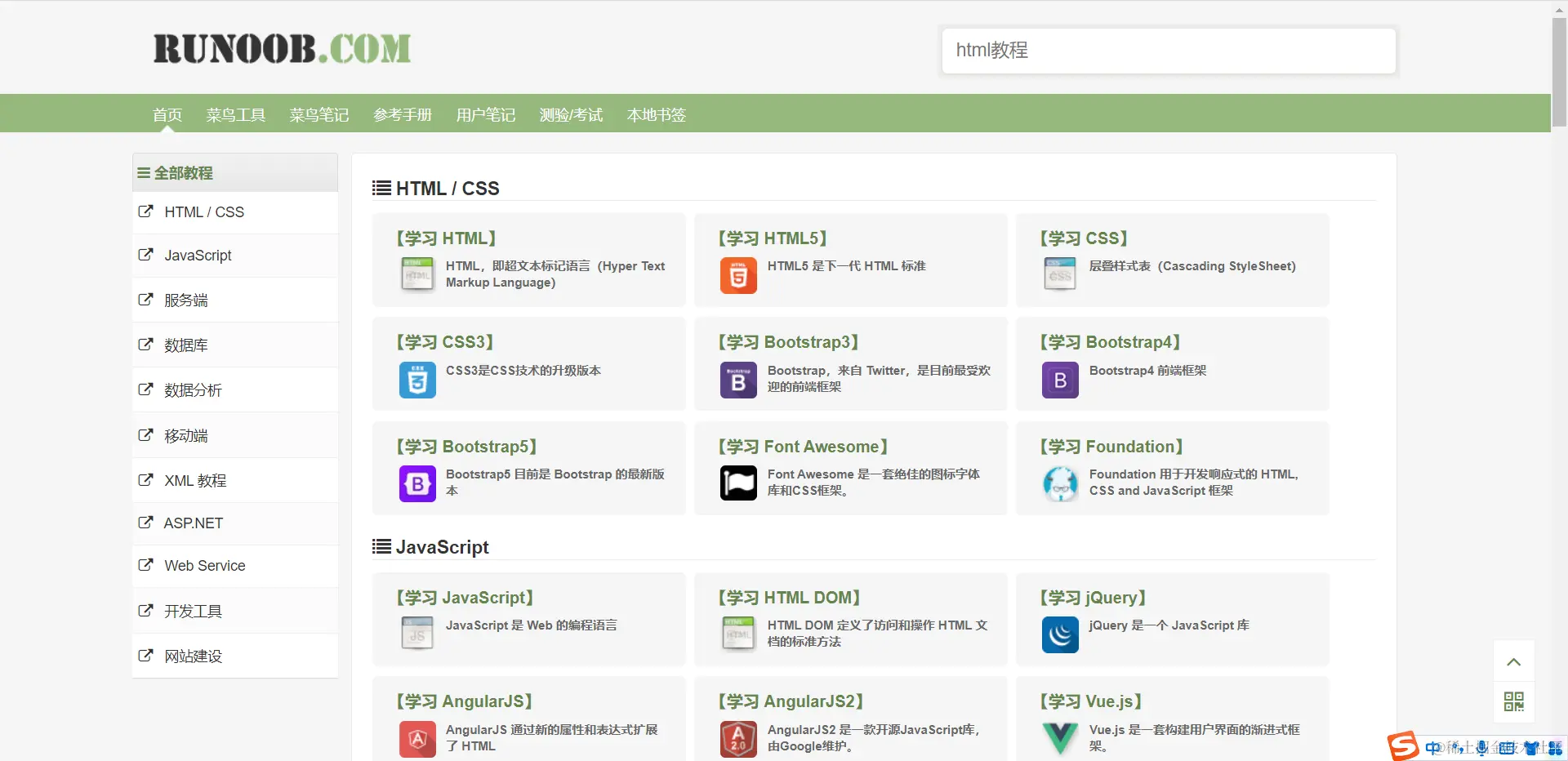
Task: Open the 【学习 Font Awesome】 heading link
Action: tap(803, 447)
